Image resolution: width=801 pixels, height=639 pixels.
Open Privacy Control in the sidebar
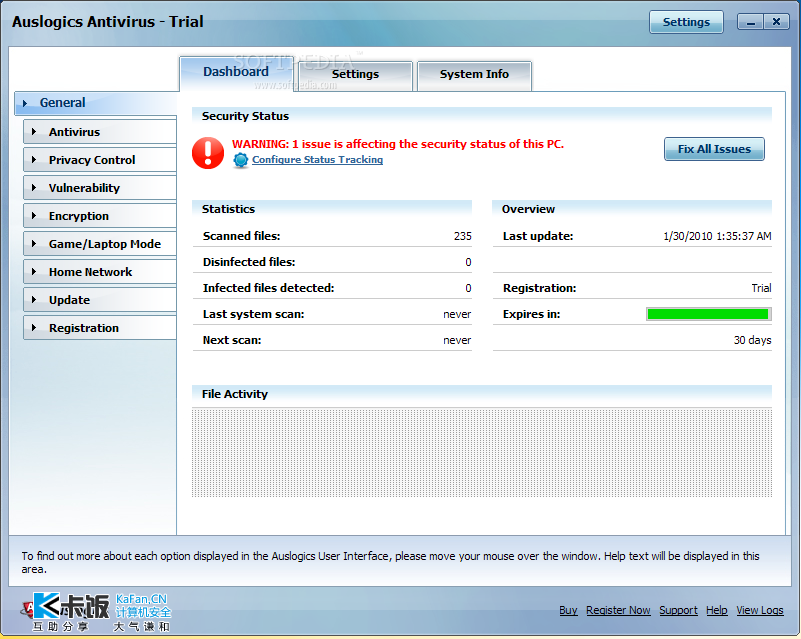(x=100, y=160)
